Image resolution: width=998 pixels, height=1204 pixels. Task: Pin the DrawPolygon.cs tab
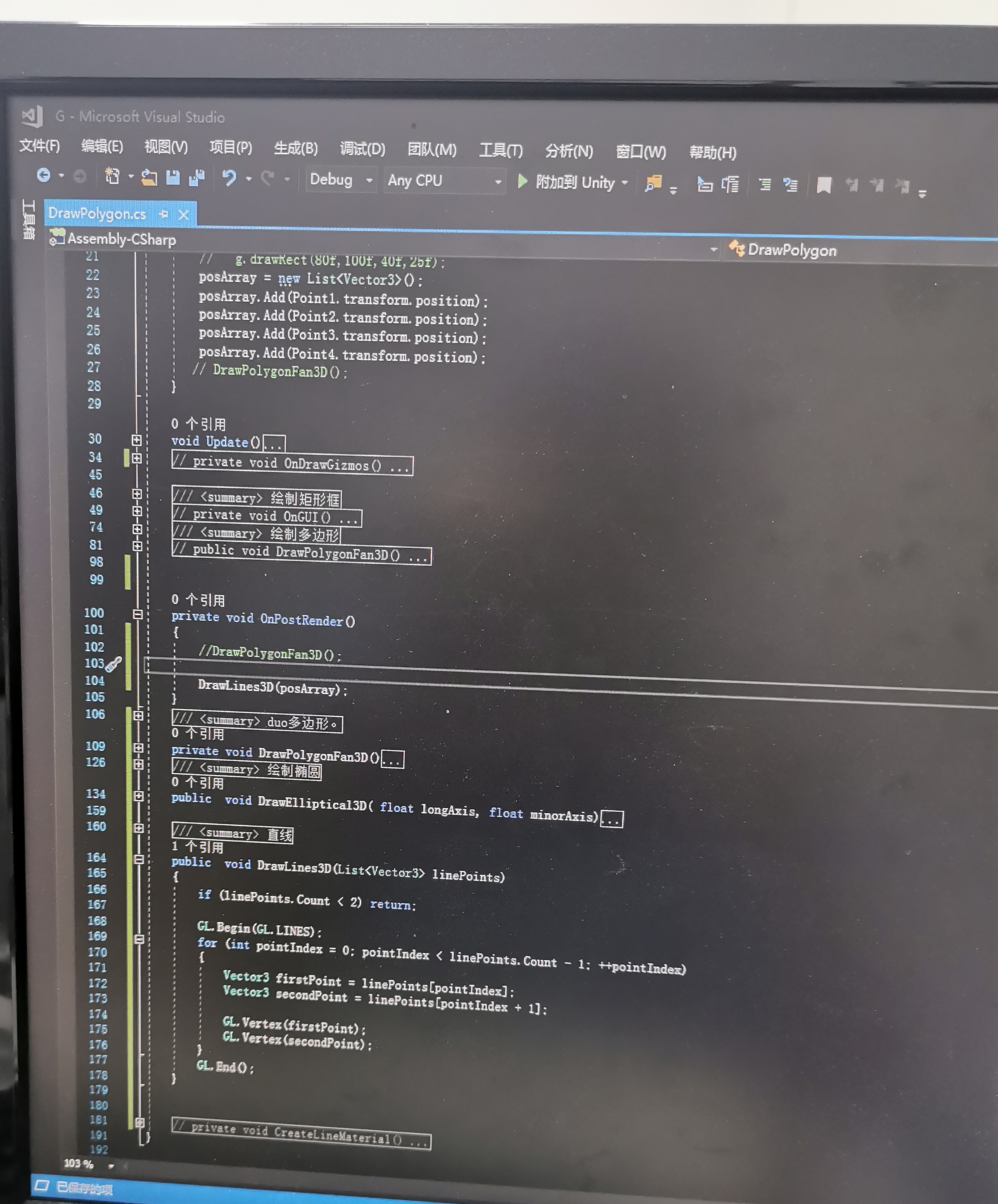[x=164, y=214]
